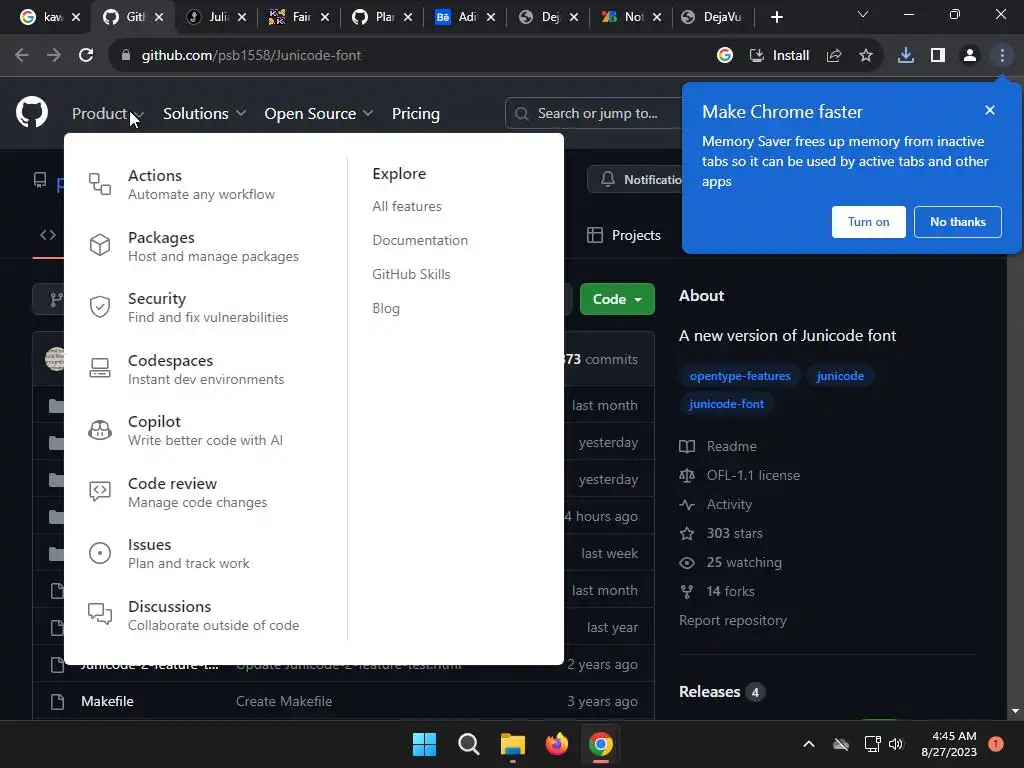Open Documentation link
Image resolution: width=1024 pixels, height=768 pixels.
tap(420, 240)
